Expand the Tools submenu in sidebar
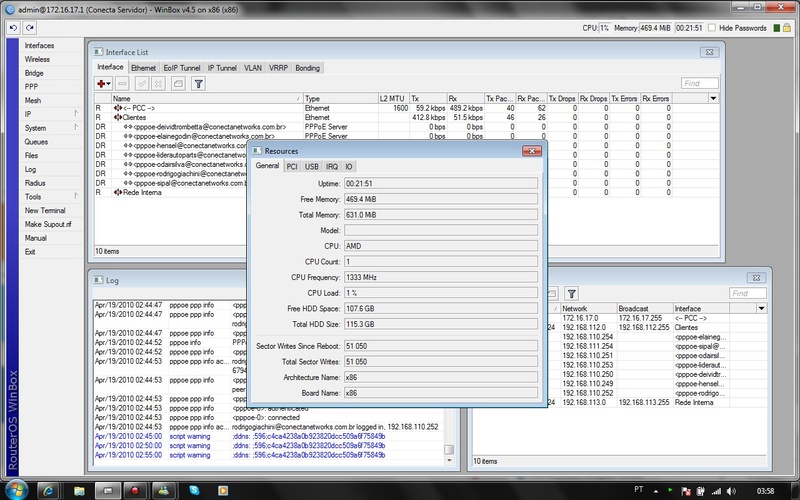800x500 pixels. point(76,196)
